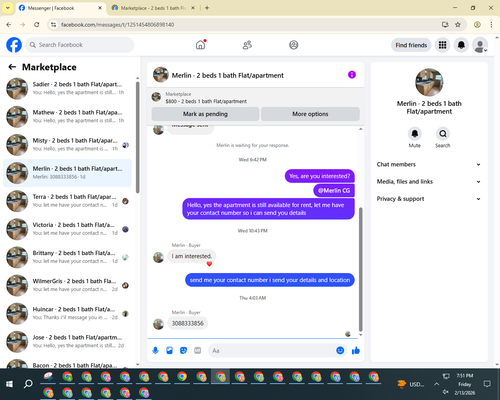The height and width of the screenshot is (400, 500).
Task: Click Mark as pending button
Action: [205, 114]
